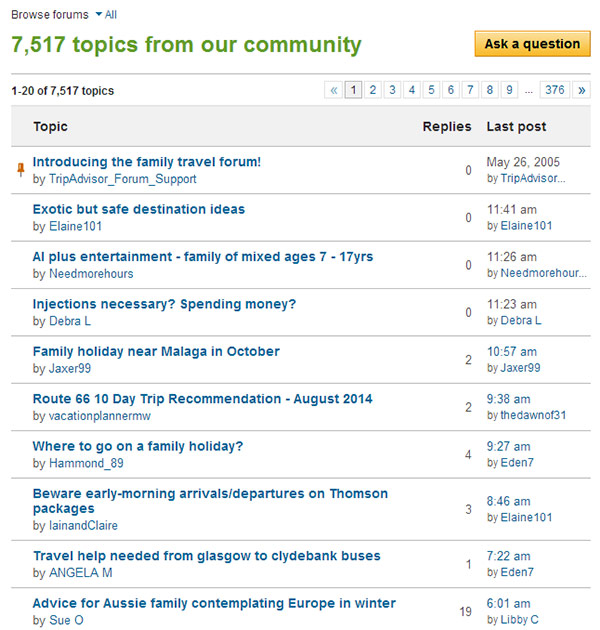Select page 9 in pagination
The width and height of the screenshot is (600, 630).
coord(509,90)
